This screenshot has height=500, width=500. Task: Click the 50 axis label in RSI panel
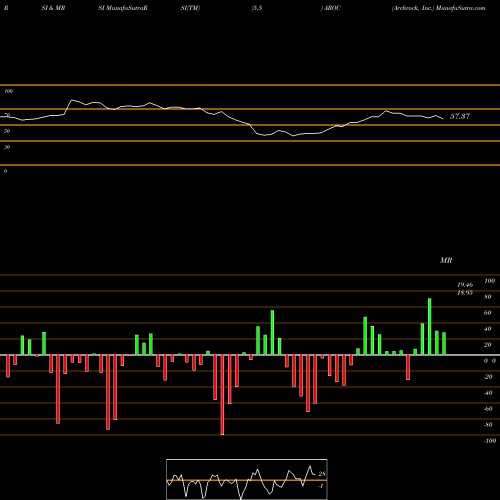click(7, 131)
